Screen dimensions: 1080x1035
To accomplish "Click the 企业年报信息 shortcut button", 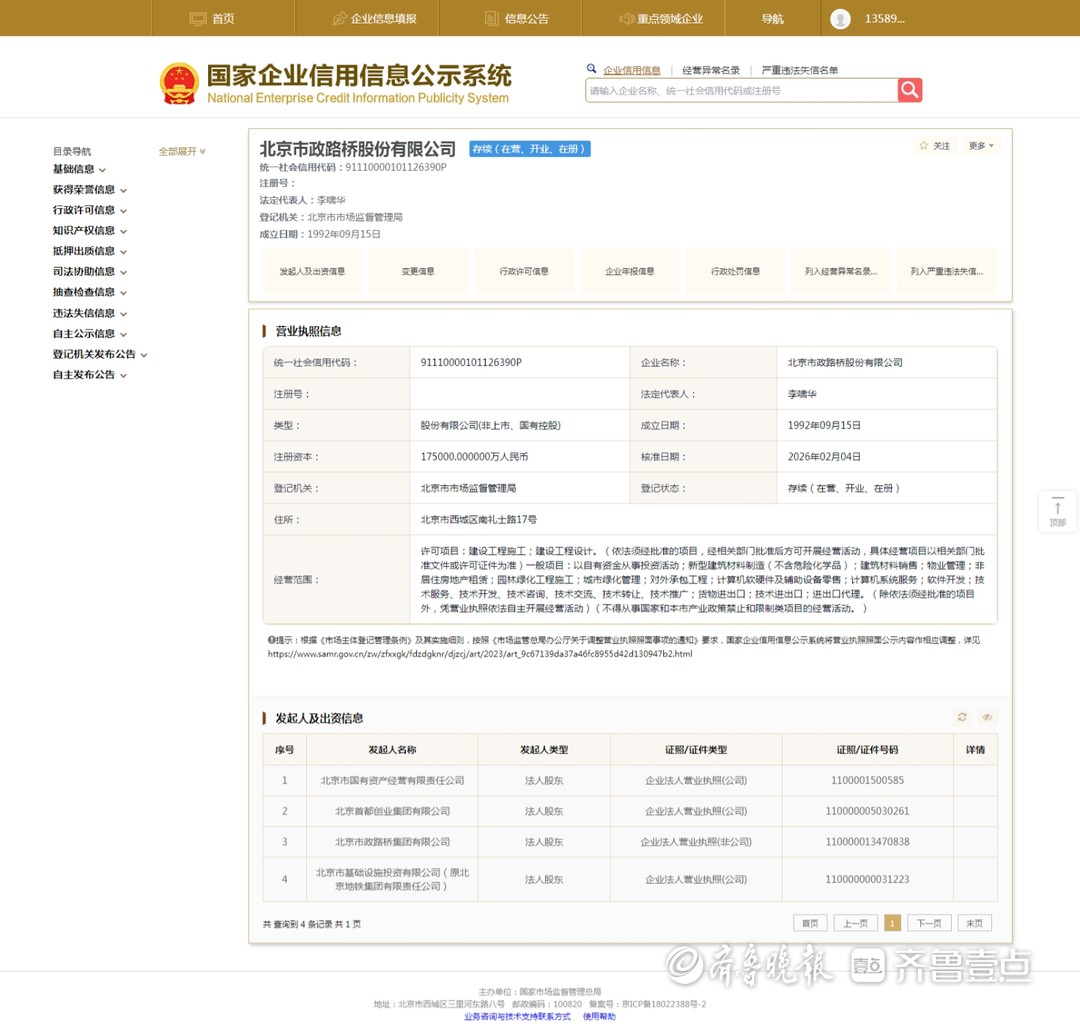I will [630, 271].
